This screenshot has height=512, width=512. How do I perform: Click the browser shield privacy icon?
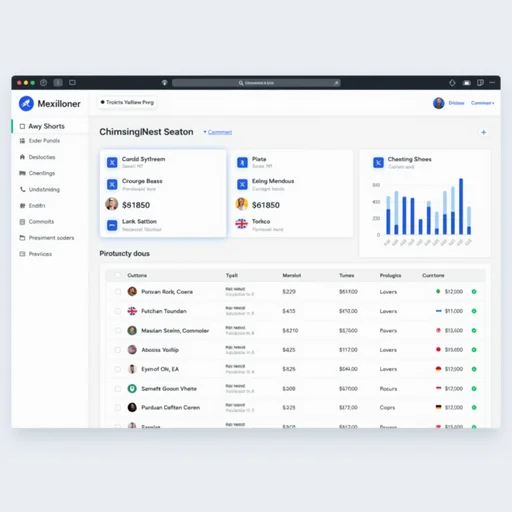tap(164, 83)
